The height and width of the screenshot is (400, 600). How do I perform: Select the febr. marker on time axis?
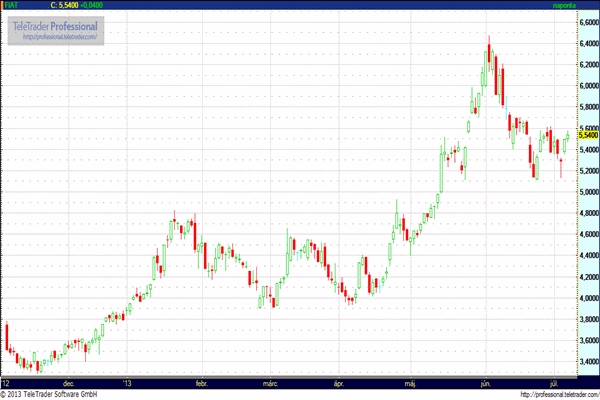pos(201,382)
